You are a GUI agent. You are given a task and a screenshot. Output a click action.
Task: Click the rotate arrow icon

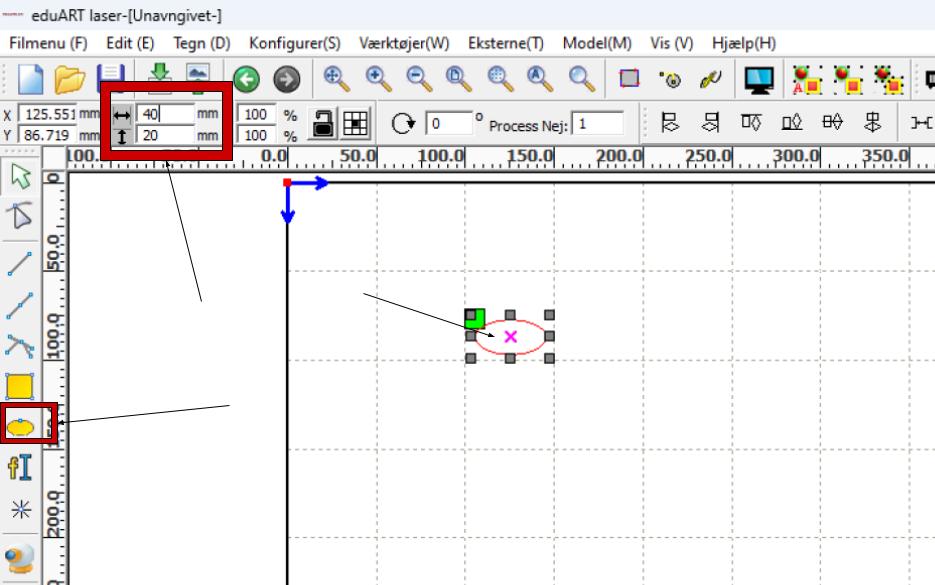point(403,123)
